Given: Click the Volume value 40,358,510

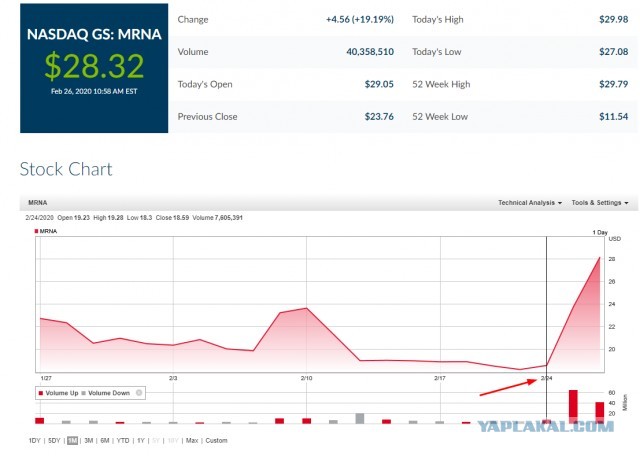Looking at the screenshot, I should coord(370,51).
